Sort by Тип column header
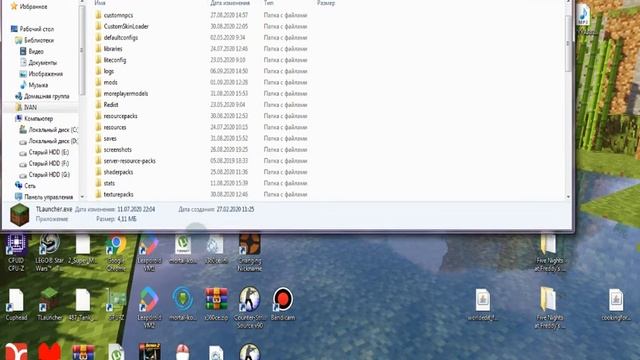640x360 pixels. pos(269,3)
